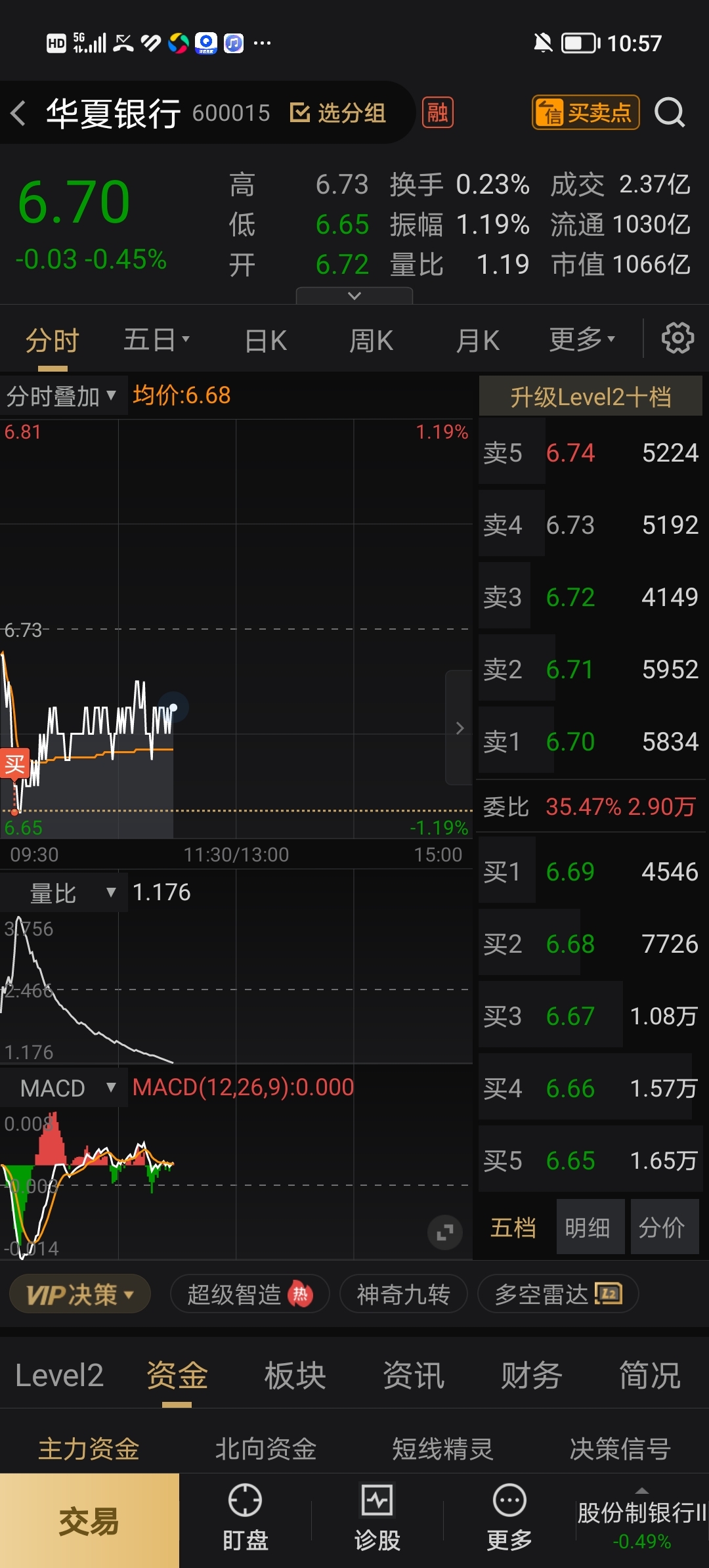Open chart settings gear icon
This screenshot has width=709, height=1568.
click(x=677, y=338)
